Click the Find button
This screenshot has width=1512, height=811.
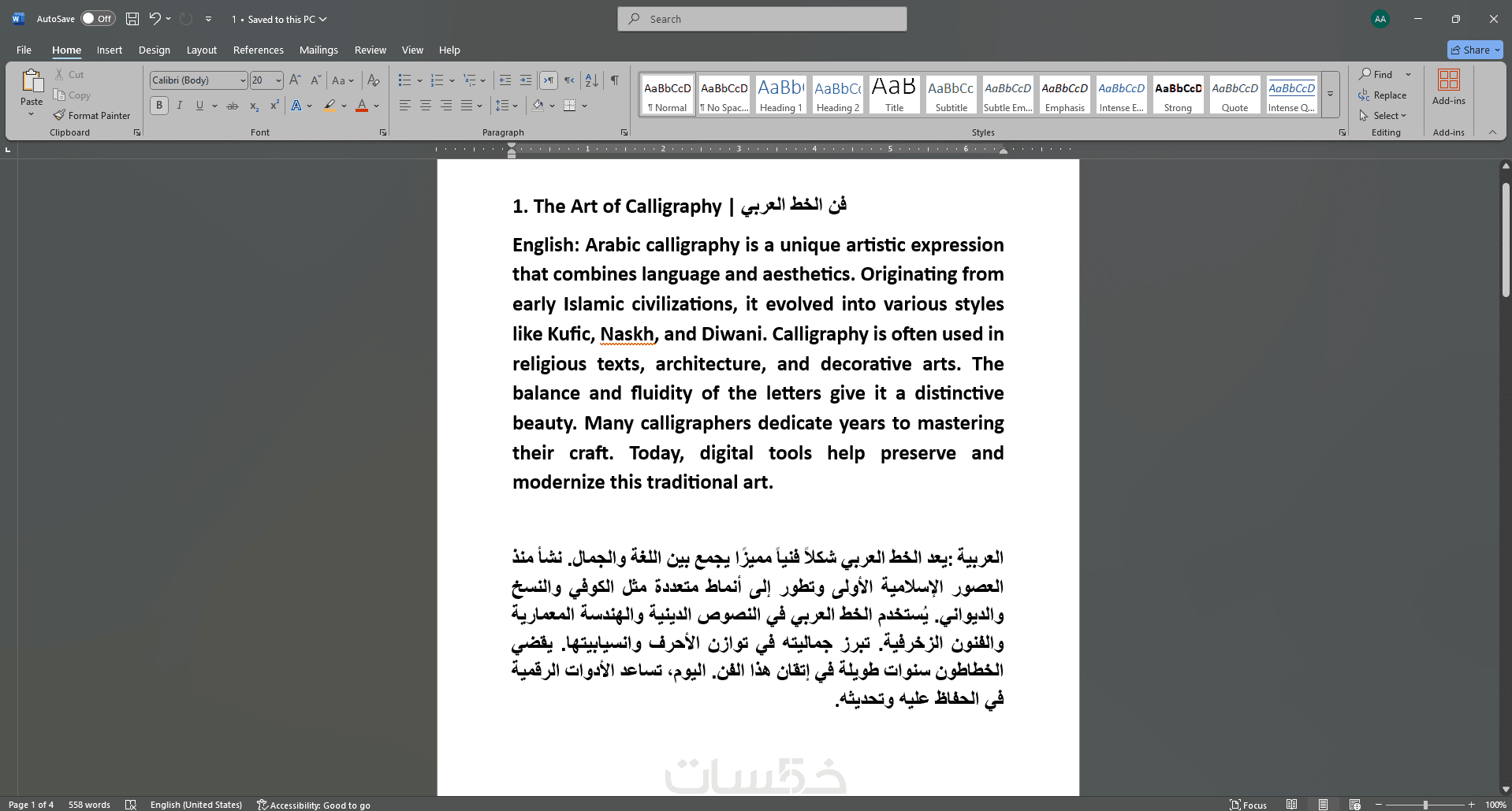[1376, 74]
